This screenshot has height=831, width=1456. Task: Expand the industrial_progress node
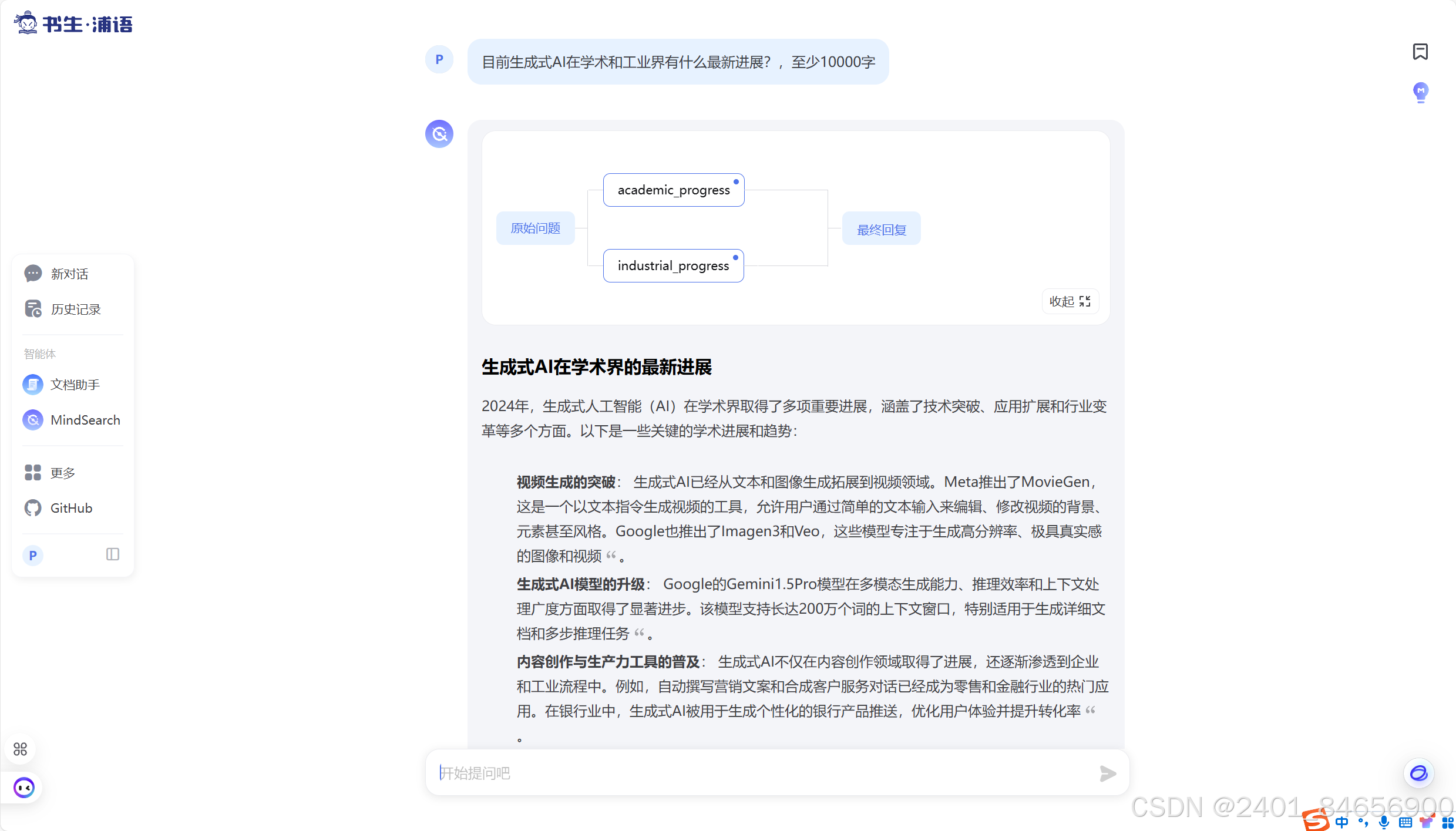[673, 265]
